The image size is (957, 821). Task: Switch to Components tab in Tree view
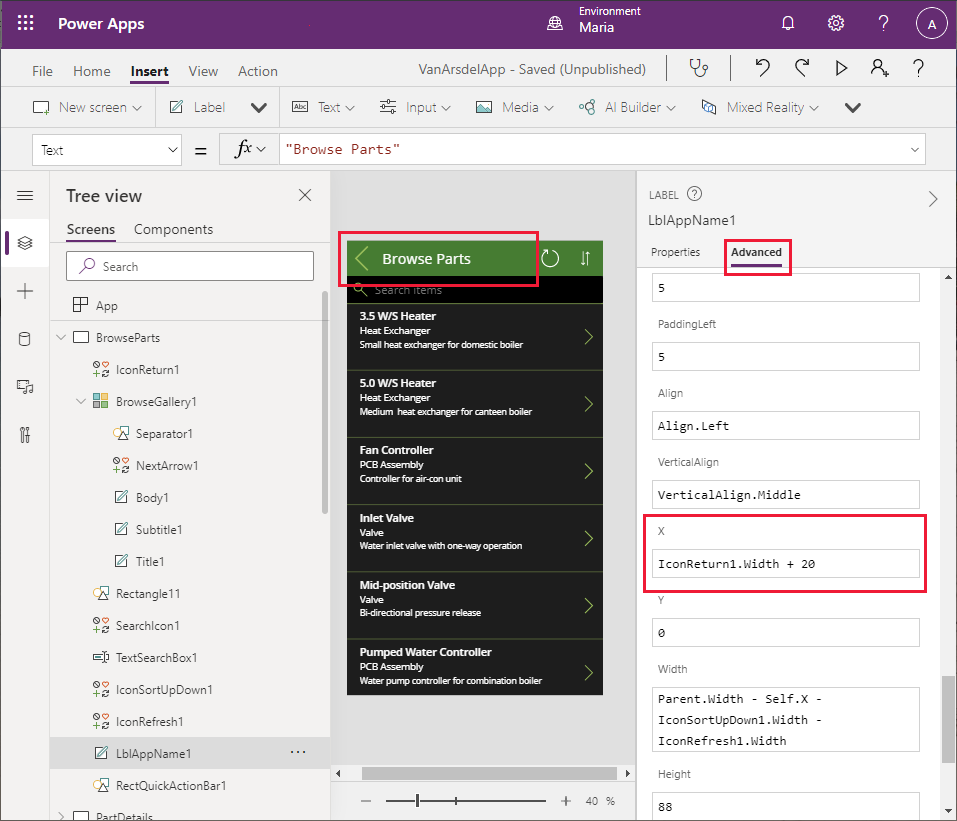pyautogui.click(x=173, y=229)
